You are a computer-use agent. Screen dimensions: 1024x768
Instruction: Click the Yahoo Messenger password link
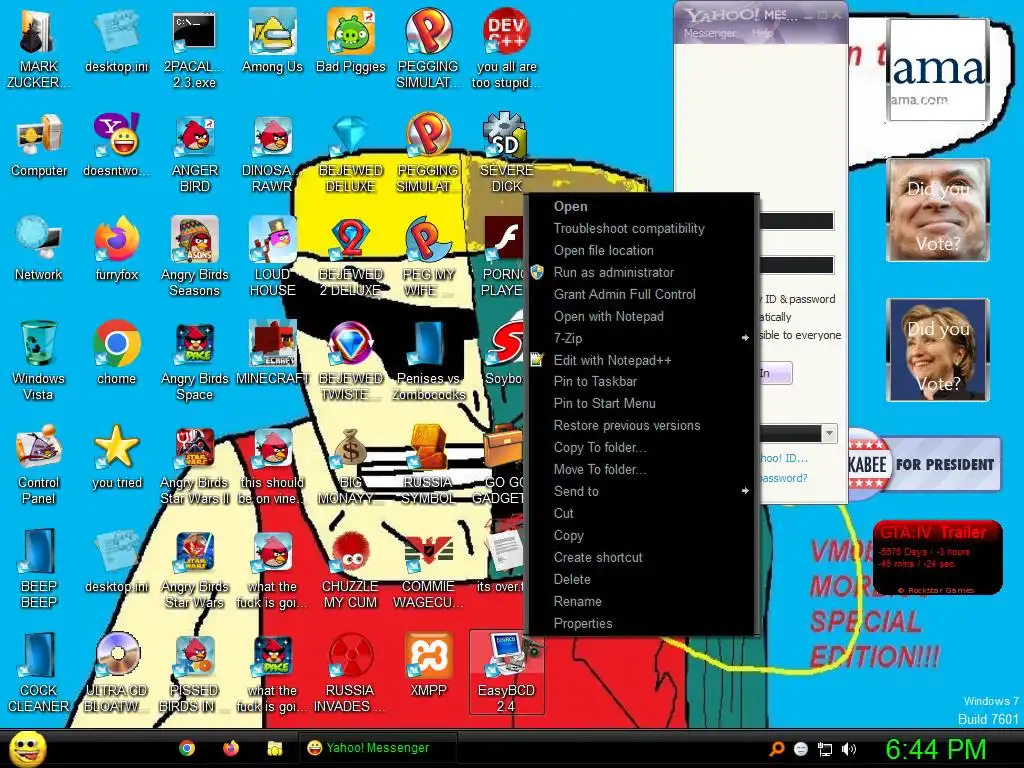784,478
